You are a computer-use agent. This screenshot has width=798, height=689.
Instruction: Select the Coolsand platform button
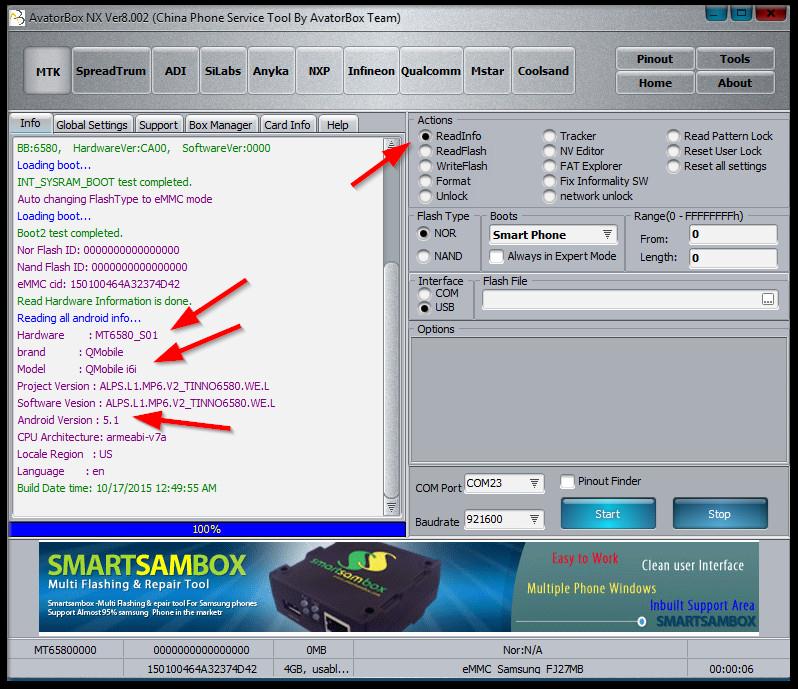[x=543, y=71]
